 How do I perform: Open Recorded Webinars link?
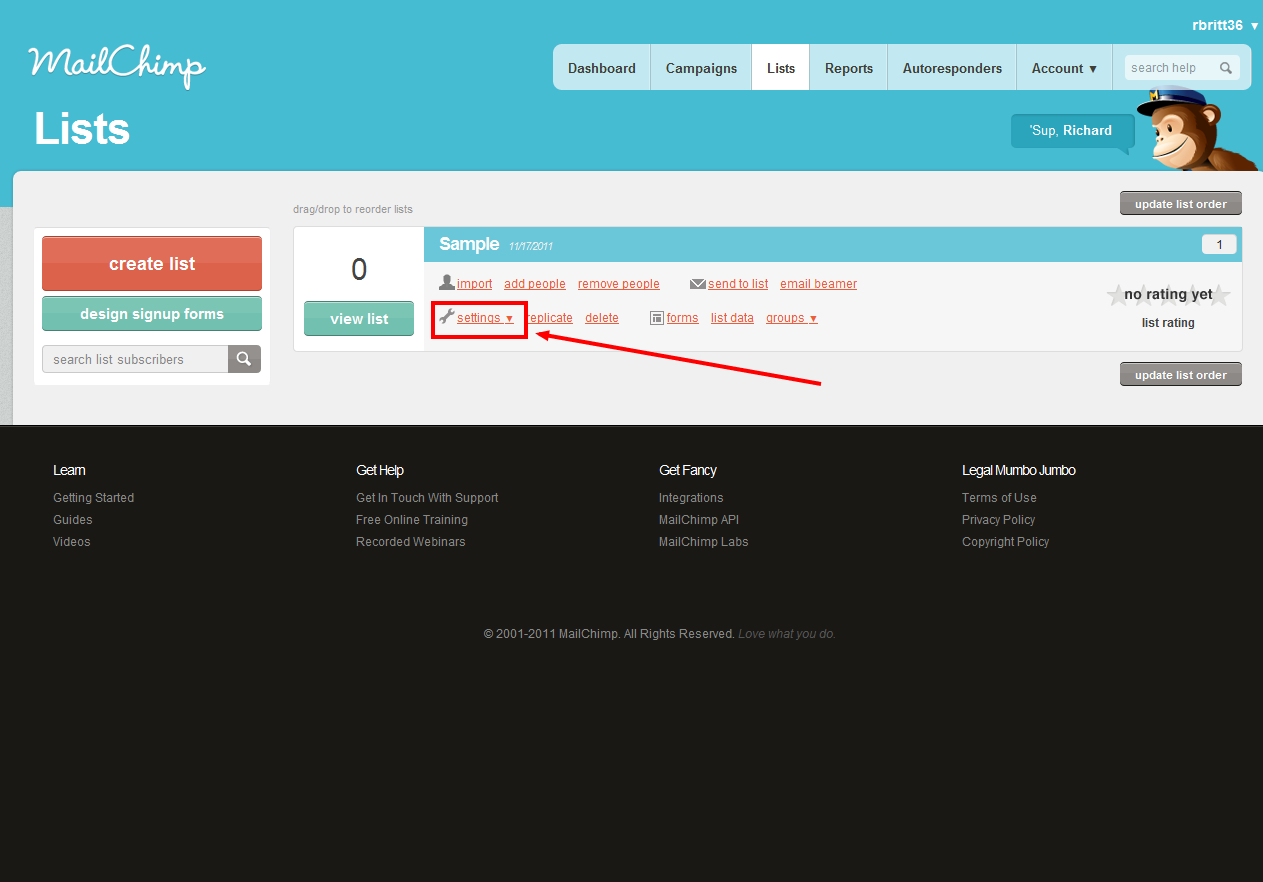(411, 542)
